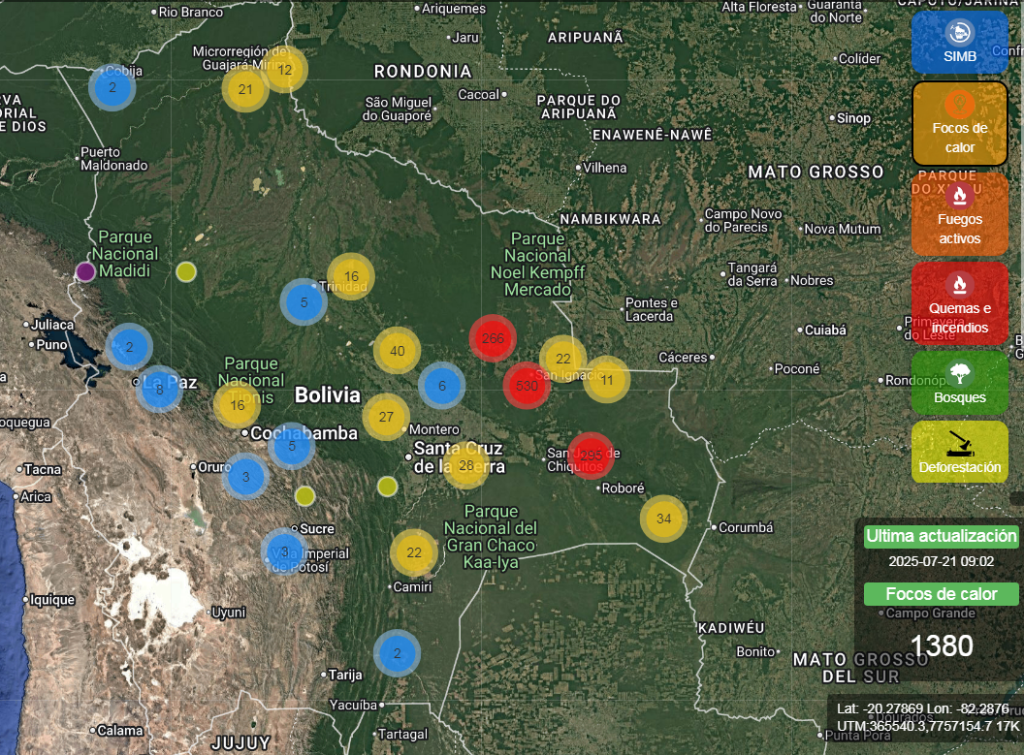Click the Ultima actualización label

[x=941, y=536]
